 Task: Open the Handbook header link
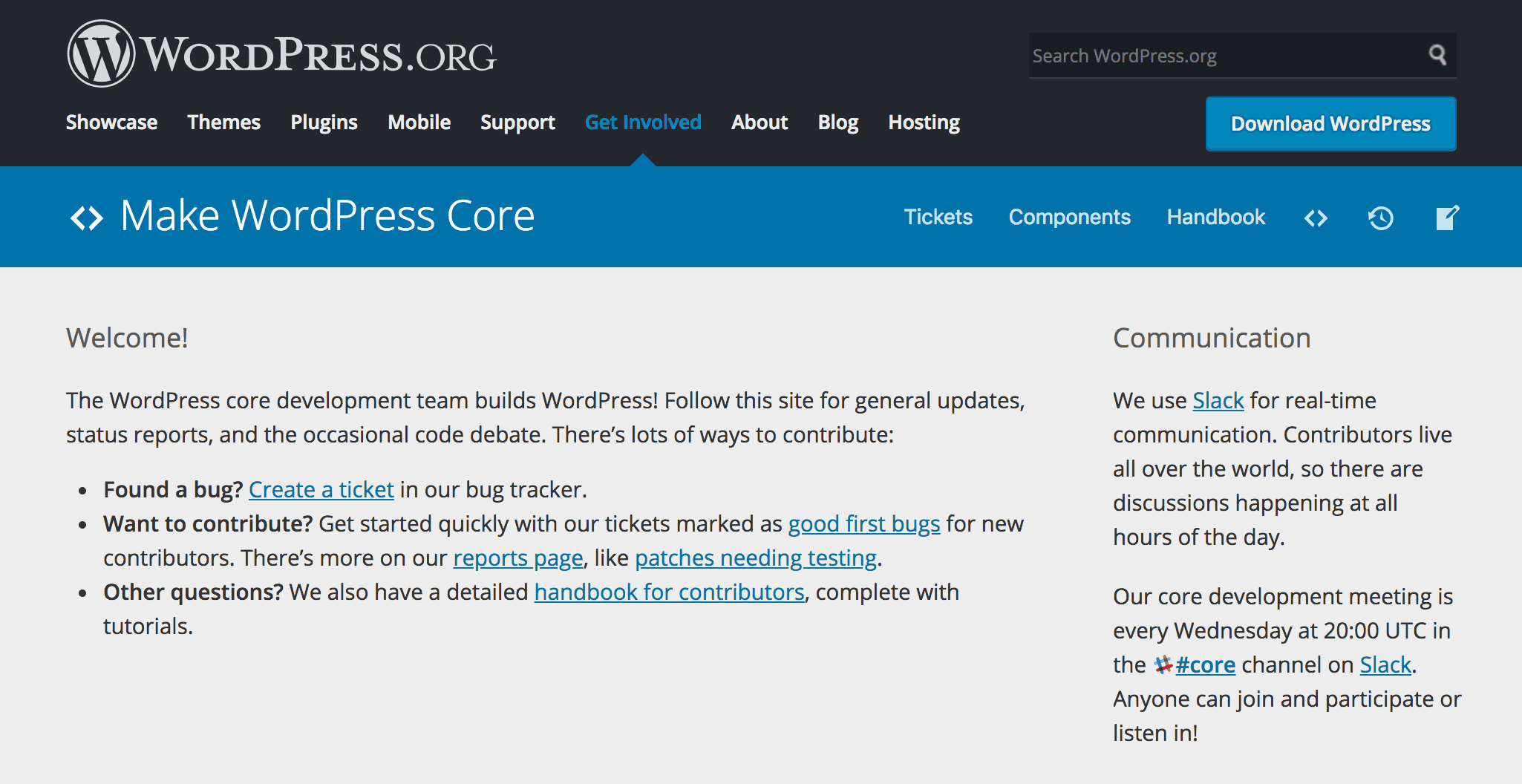[x=1215, y=217]
